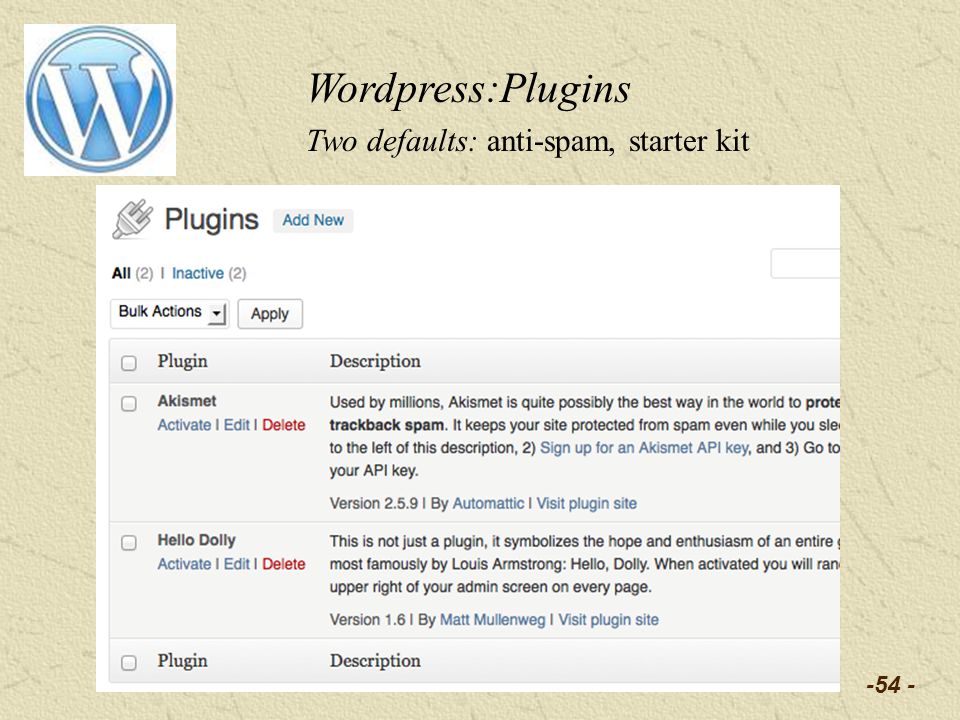This screenshot has height=720, width=960.
Task: Click the WordPress logo image
Action: coord(100,100)
